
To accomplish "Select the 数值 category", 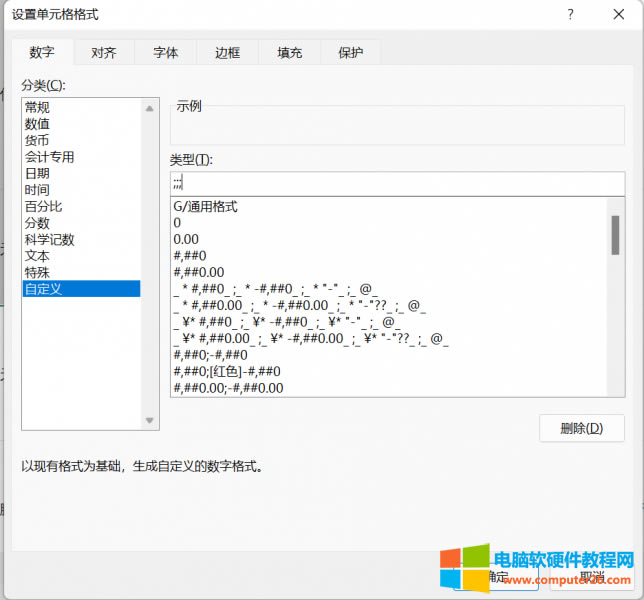I will (37, 124).
